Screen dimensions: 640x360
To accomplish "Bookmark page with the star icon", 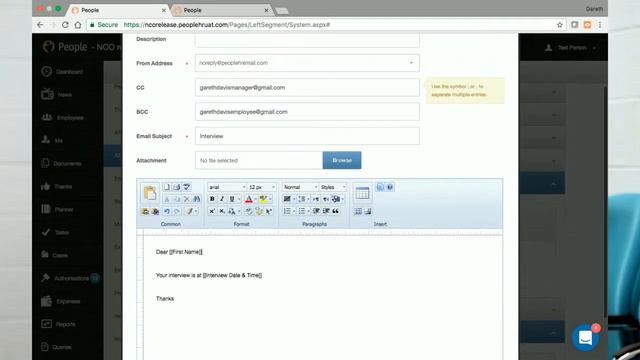I will click(x=560, y=25).
